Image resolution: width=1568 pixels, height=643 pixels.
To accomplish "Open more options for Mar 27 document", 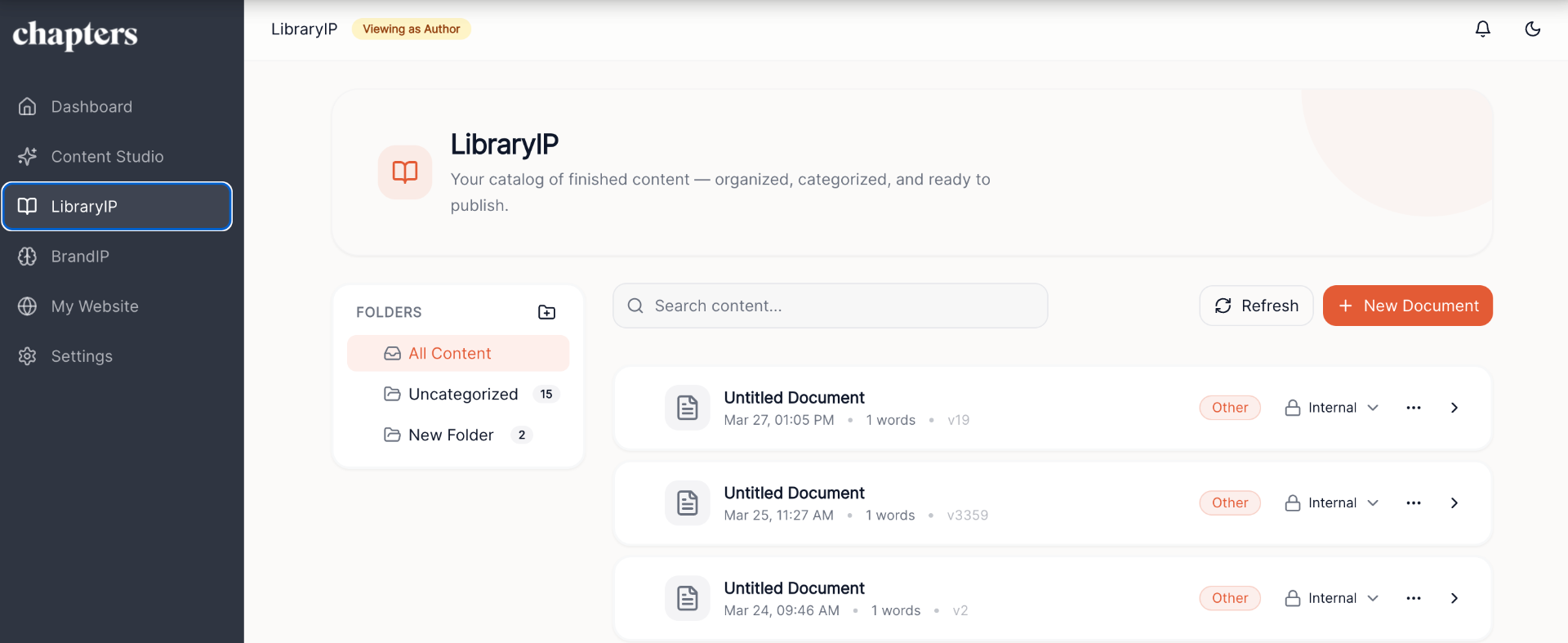I will 1414,407.
